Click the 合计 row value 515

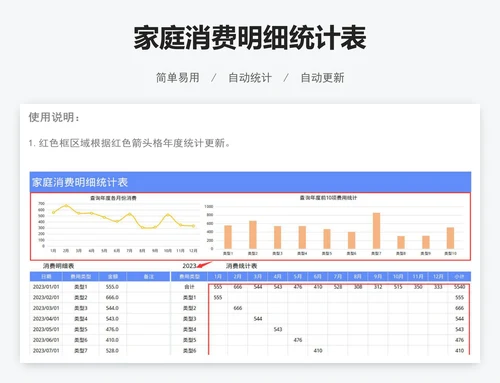tap(398, 287)
